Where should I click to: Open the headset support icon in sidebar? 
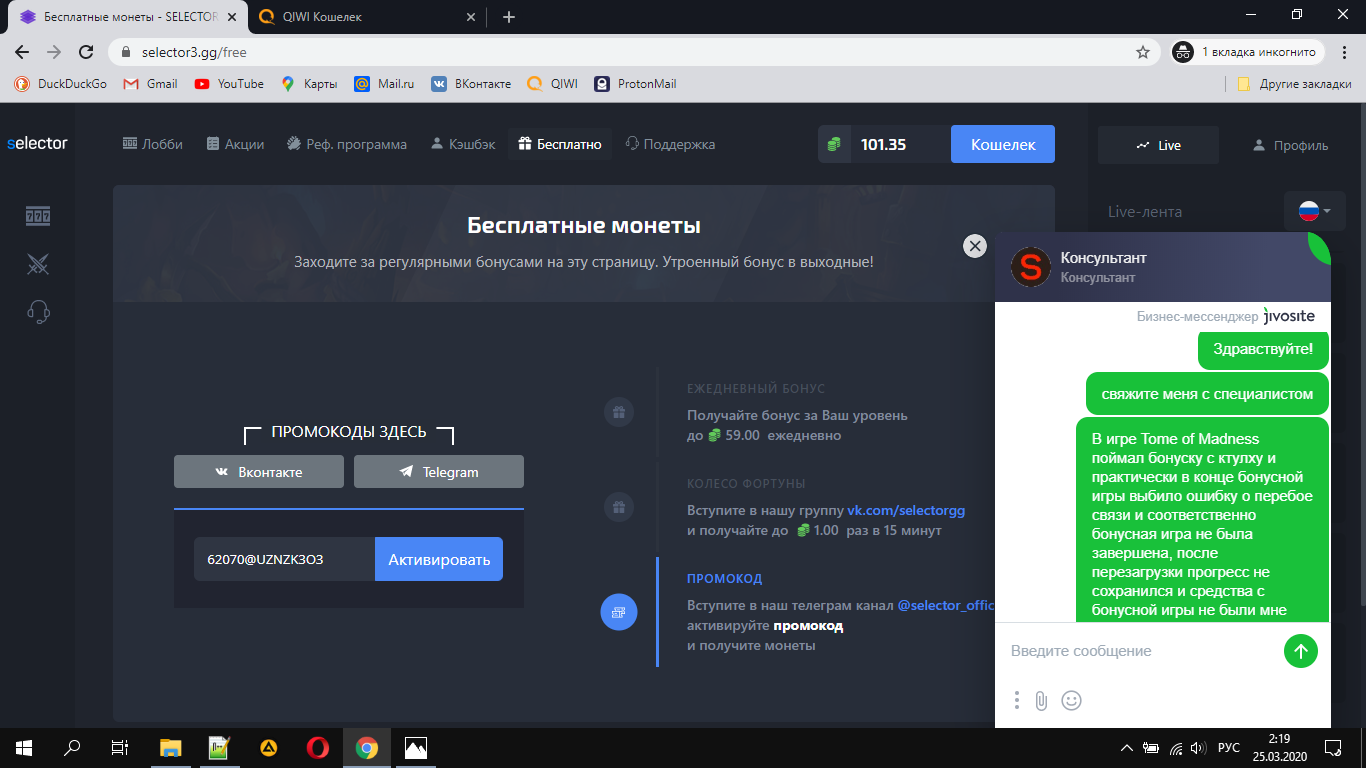38,312
